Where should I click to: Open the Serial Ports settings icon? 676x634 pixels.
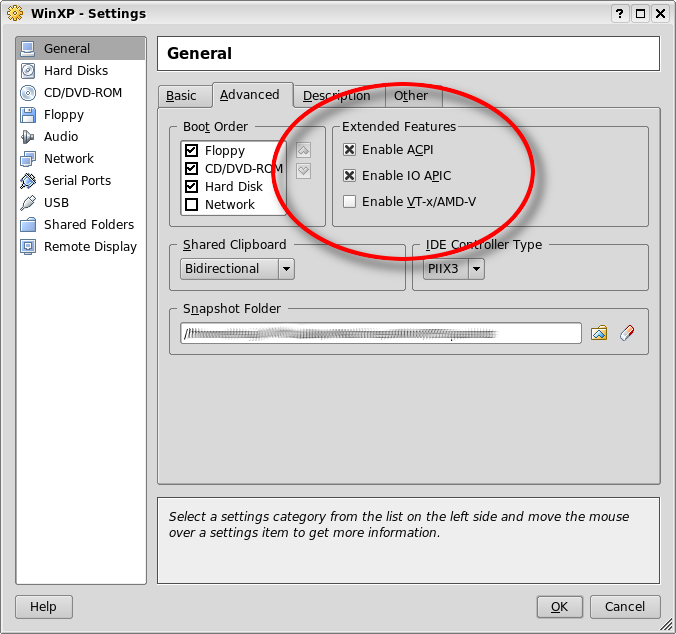click(x=28, y=181)
